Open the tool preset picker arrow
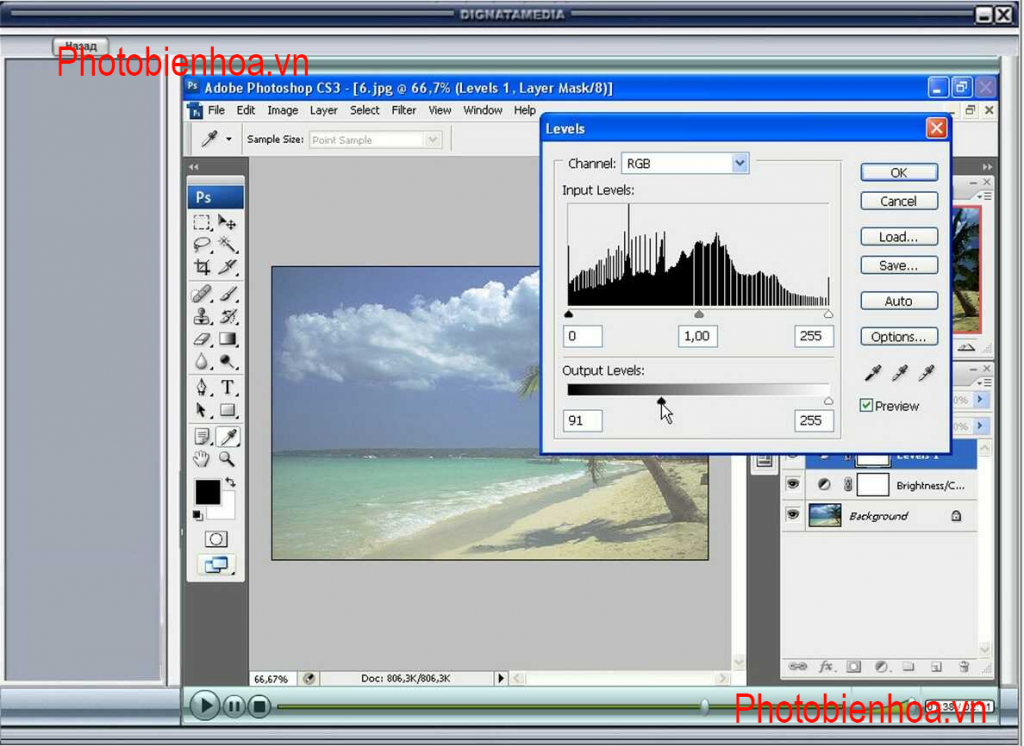The height and width of the screenshot is (746, 1024). pos(229,139)
